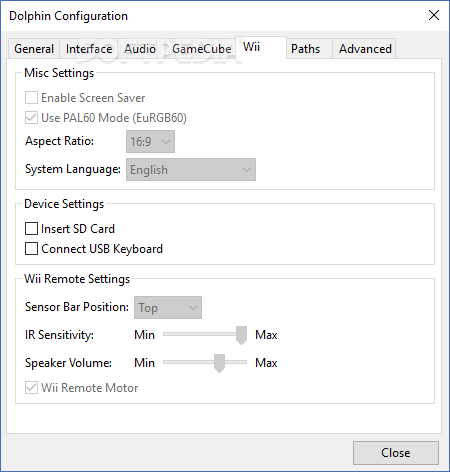Screen dimensions: 450x472
Task: Click Min label of Speaker Volume
Action: [x=144, y=363]
